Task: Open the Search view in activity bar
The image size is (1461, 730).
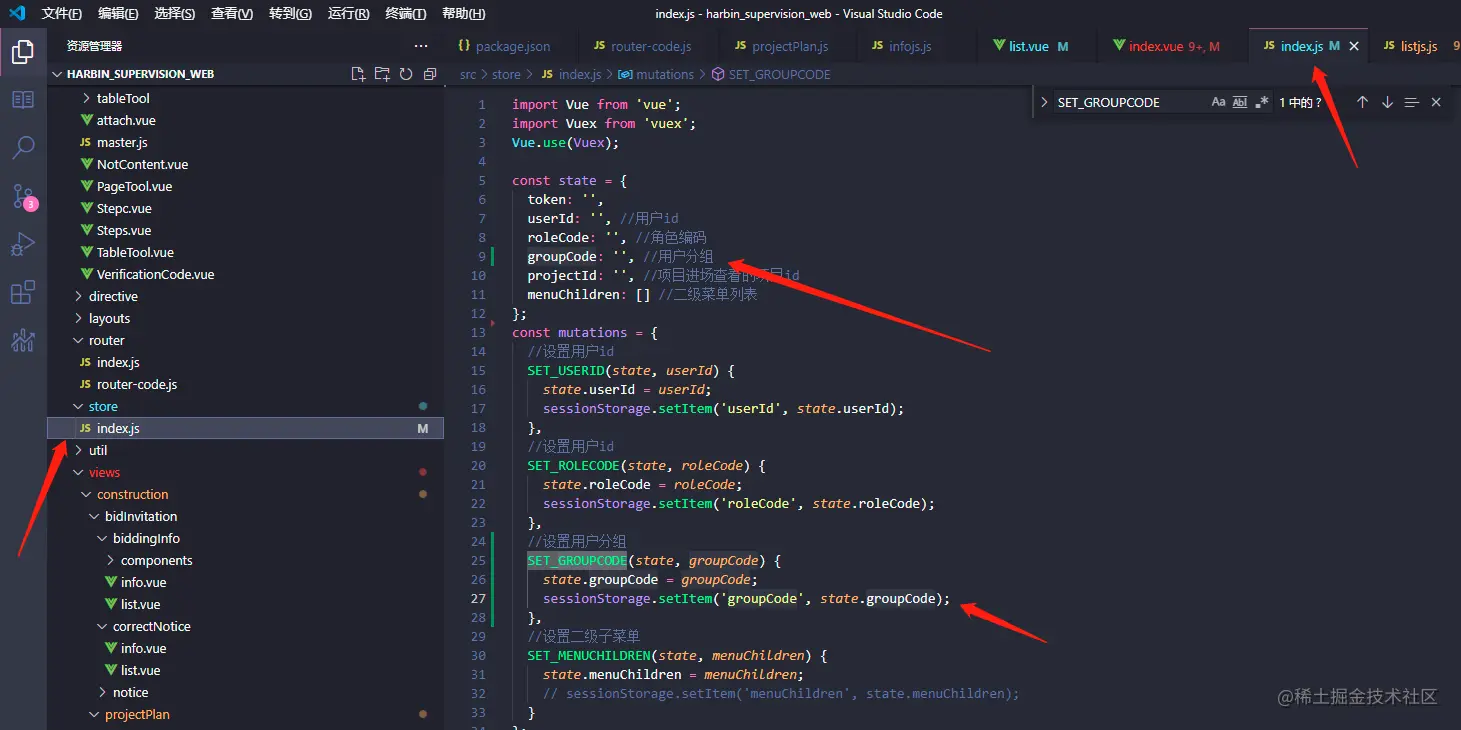Action: point(23,148)
